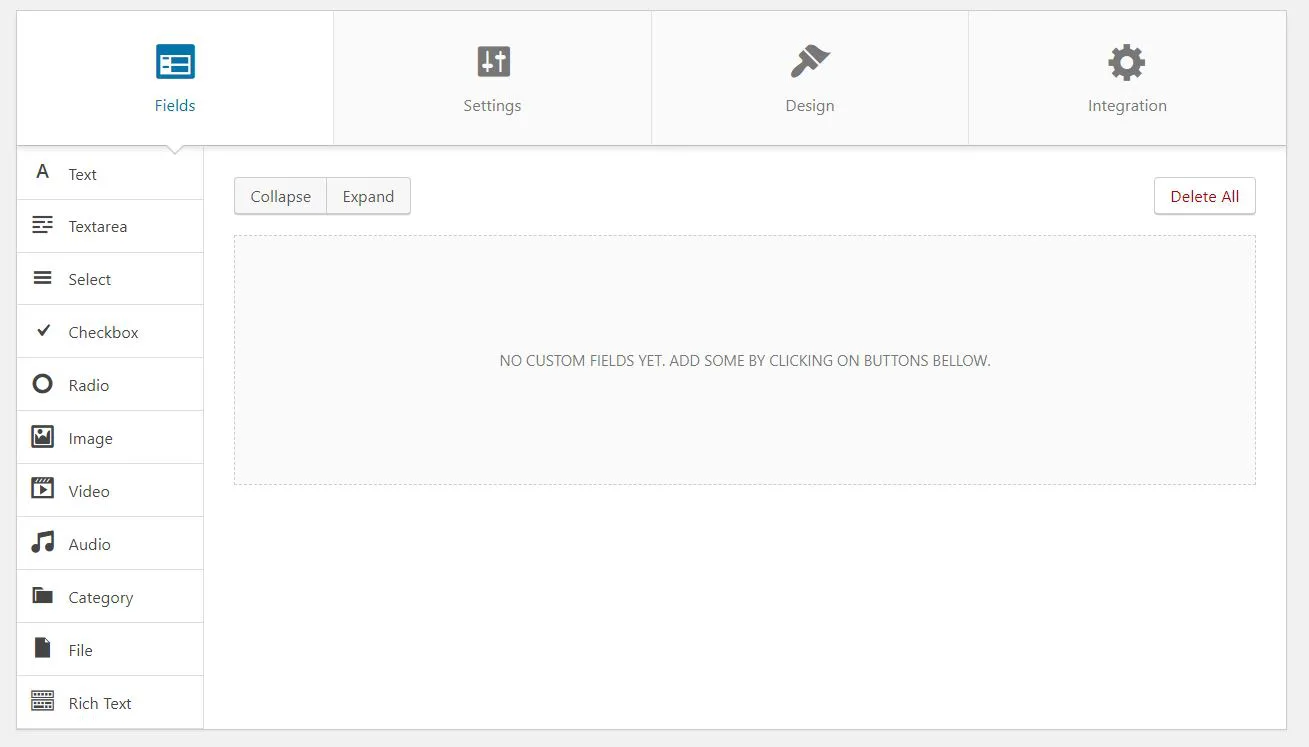Add an Audio field
The width and height of the screenshot is (1309, 747).
(110, 544)
